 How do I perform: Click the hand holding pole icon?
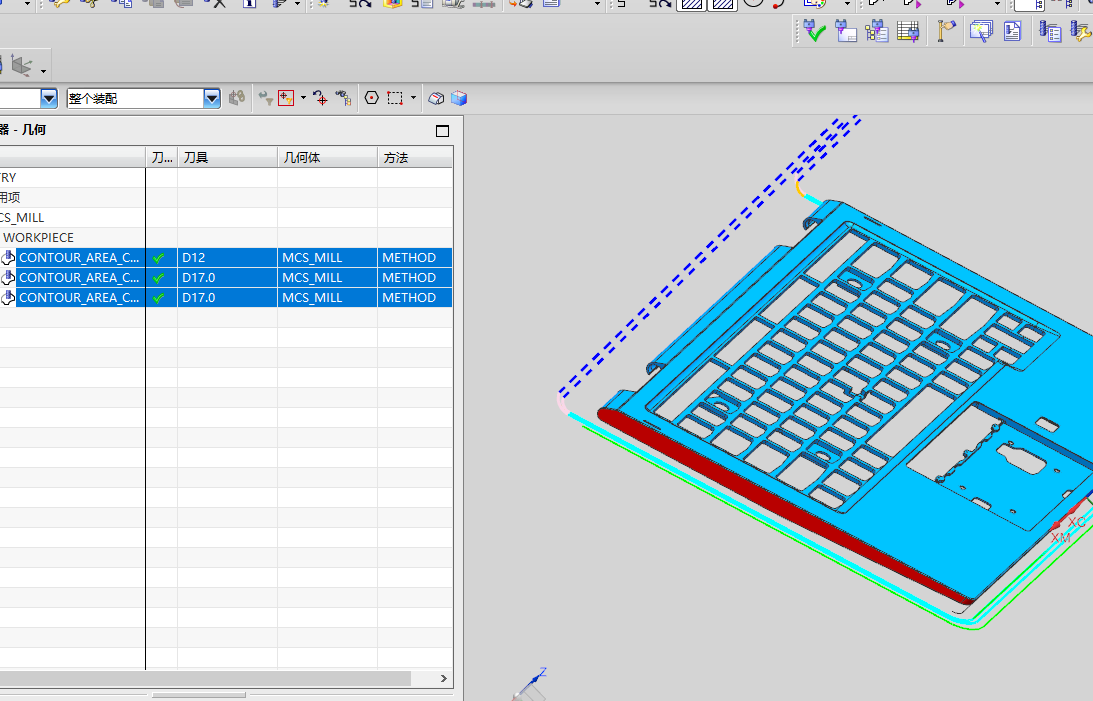click(946, 31)
